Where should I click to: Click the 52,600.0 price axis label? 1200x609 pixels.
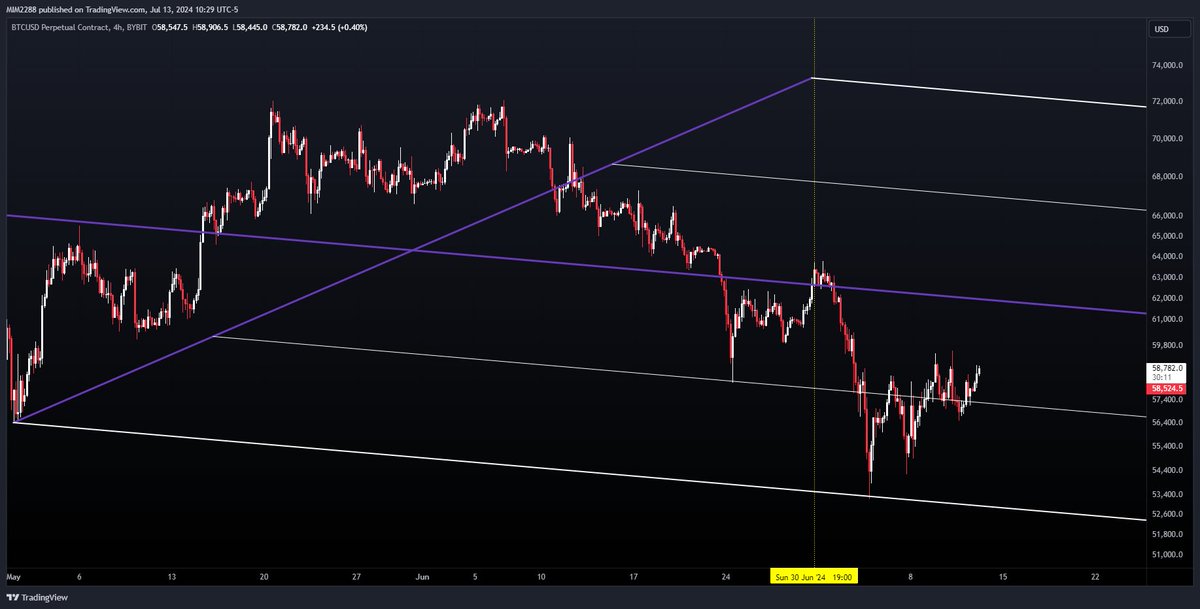point(1169,515)
